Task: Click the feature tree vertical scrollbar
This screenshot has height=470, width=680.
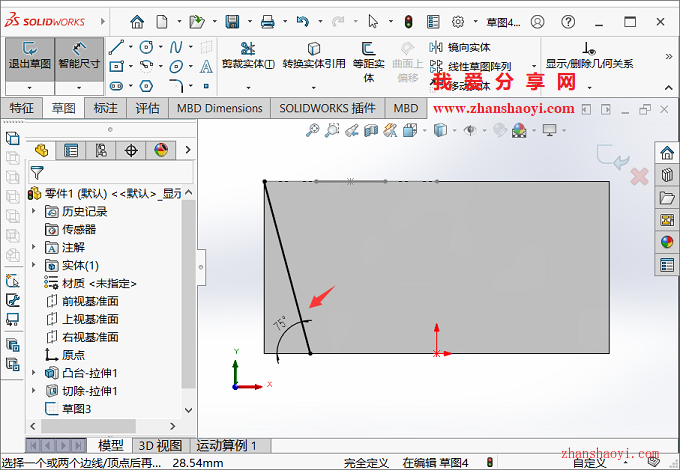Action: 189,294
